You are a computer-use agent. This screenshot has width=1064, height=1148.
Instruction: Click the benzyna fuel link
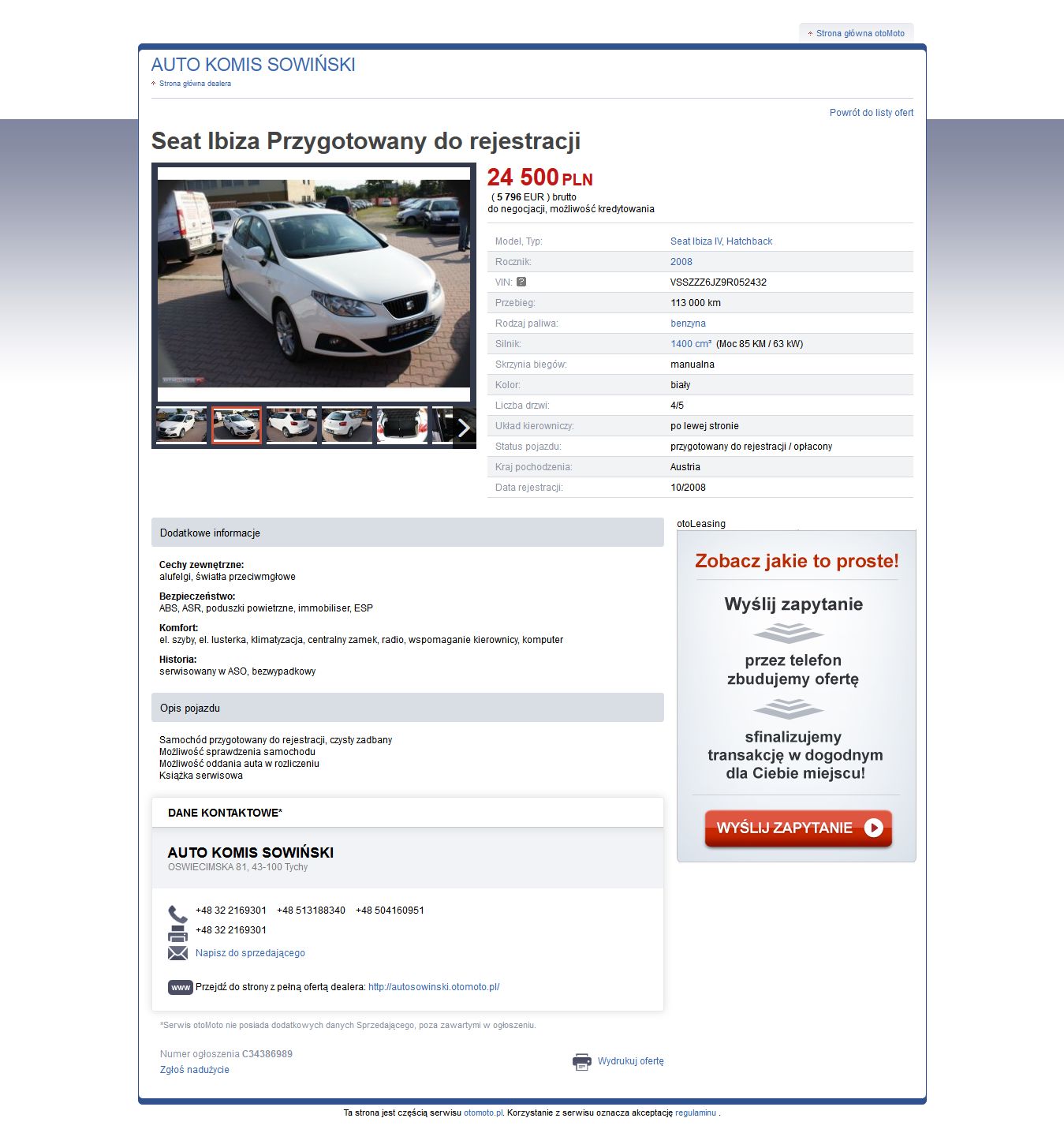click(x=688, y=323)
